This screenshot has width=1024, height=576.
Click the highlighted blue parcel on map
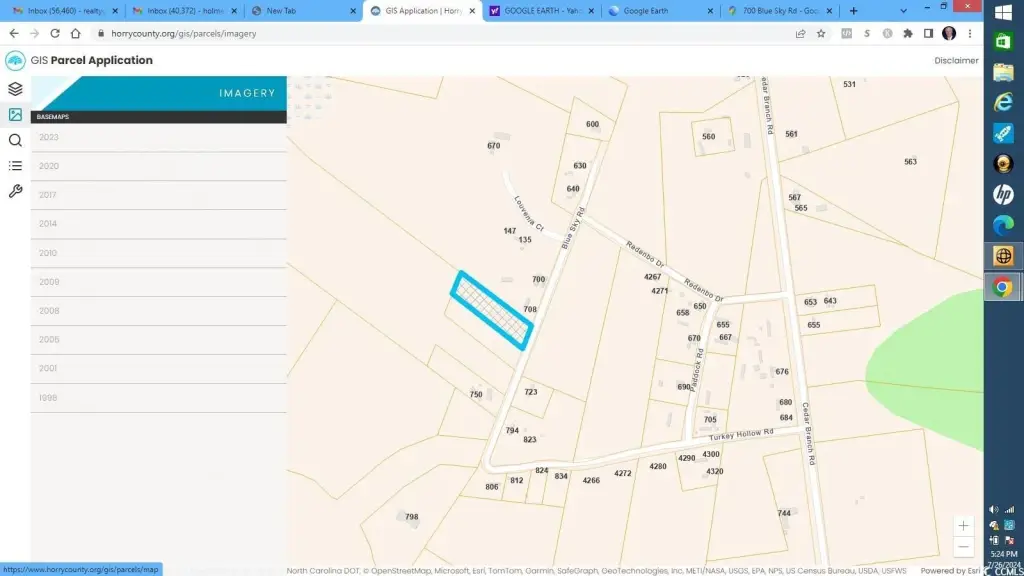click(491, 310)
